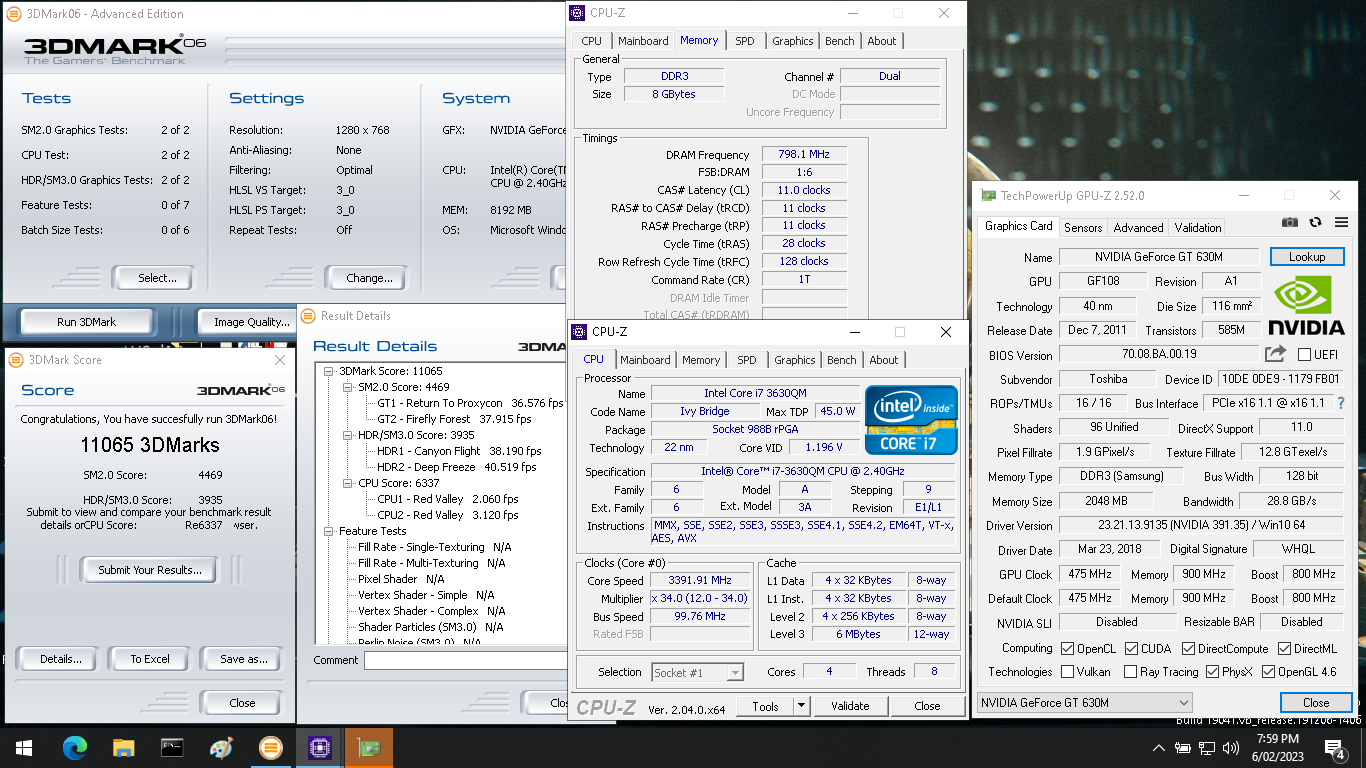Open the CPU-Z Tools dropdown arrow
This screenshot has height=768, width=1366.
801,706
